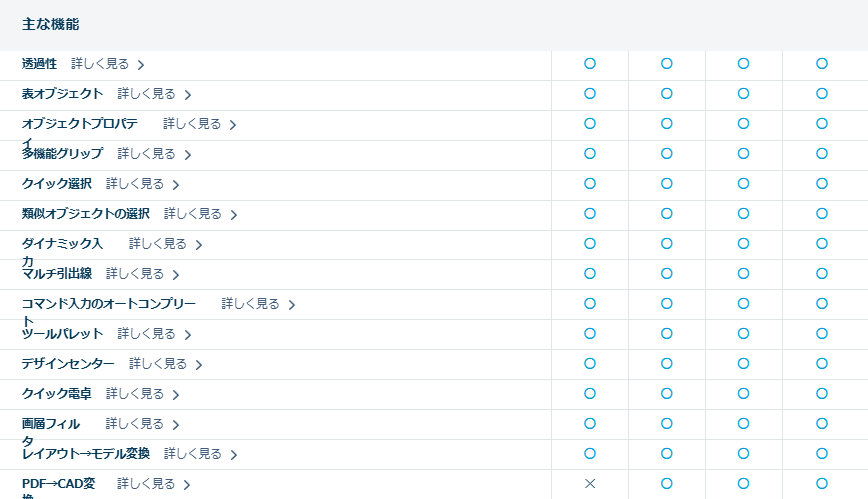The width and height of the screenshot is (868, 499).
Task: Click second-column circle in PDF→CAD変換 row
Action: pos(667,484)
